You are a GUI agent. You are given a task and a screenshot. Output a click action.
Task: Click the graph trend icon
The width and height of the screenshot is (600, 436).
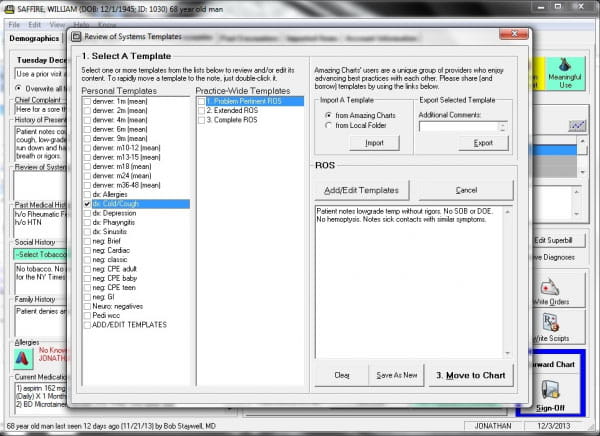577,125
